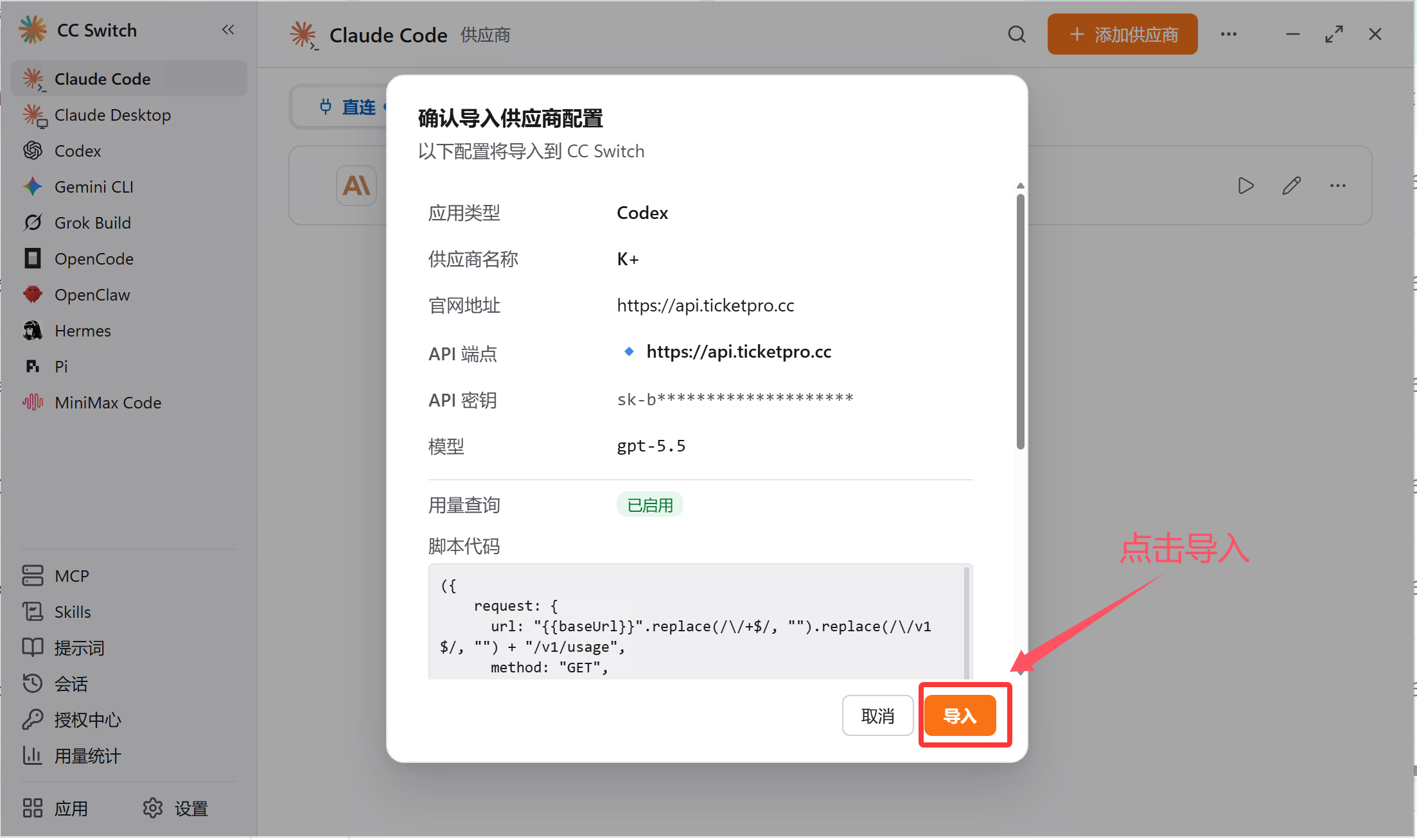Click the 已启用 status badge
This screenshot has height=840, width=1417.
649,505
